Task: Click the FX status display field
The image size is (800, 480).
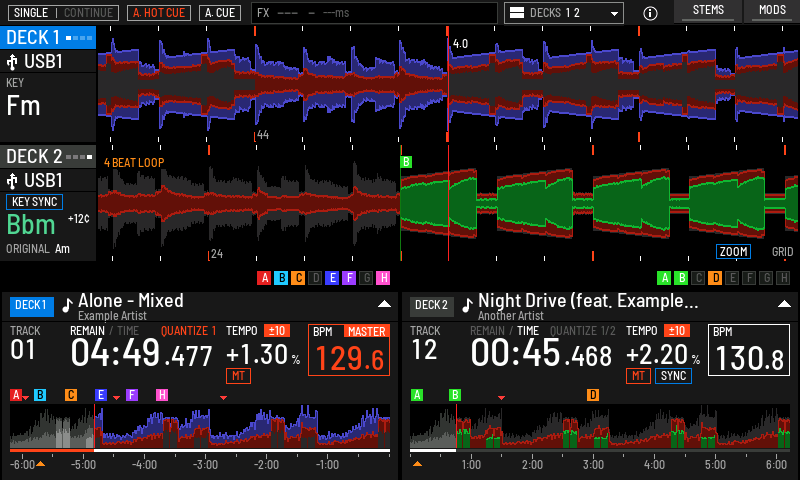Action: point(374,13)
